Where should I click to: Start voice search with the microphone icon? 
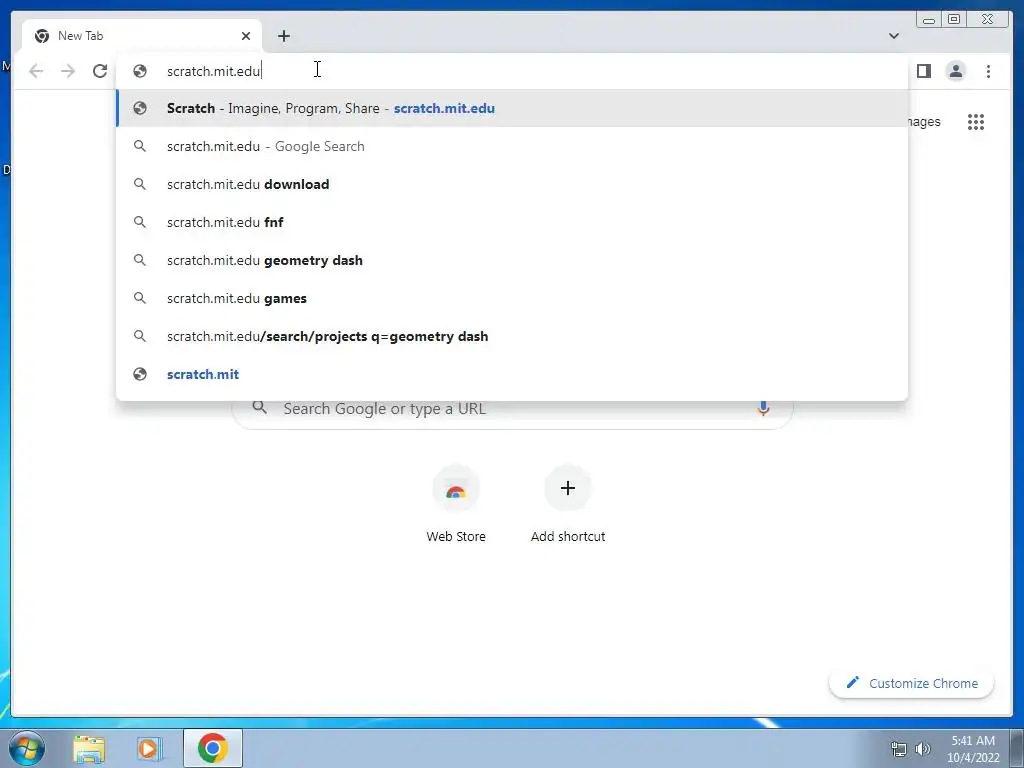pyautogui.click(x=763, y=409)
